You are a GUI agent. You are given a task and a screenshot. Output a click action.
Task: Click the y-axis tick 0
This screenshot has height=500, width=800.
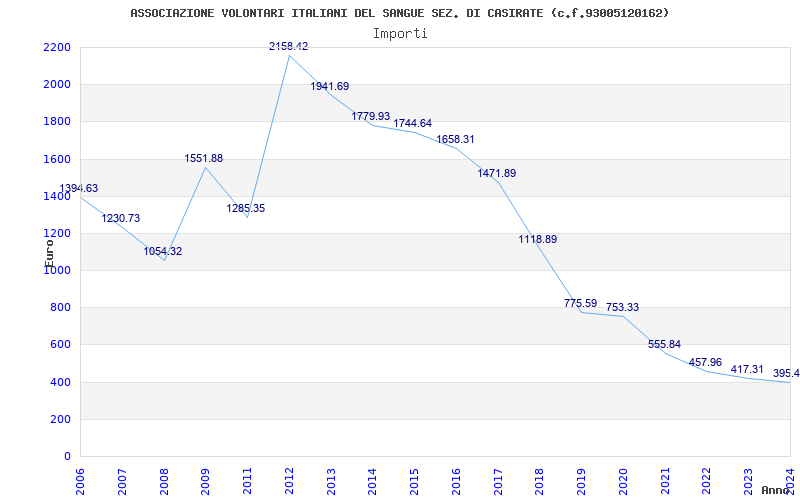[x=68, y=457]
